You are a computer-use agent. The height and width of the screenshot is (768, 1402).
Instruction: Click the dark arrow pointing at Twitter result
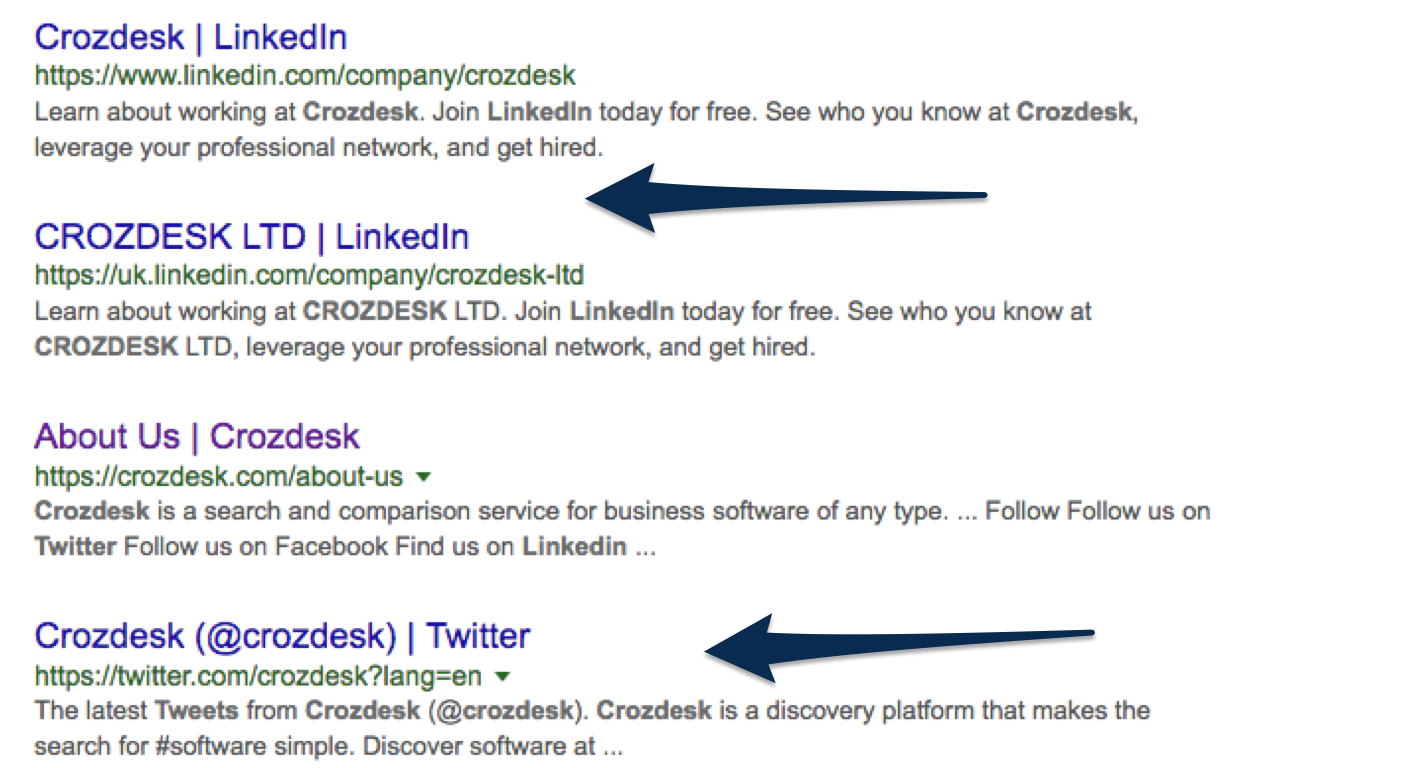[x=900, y=649]
